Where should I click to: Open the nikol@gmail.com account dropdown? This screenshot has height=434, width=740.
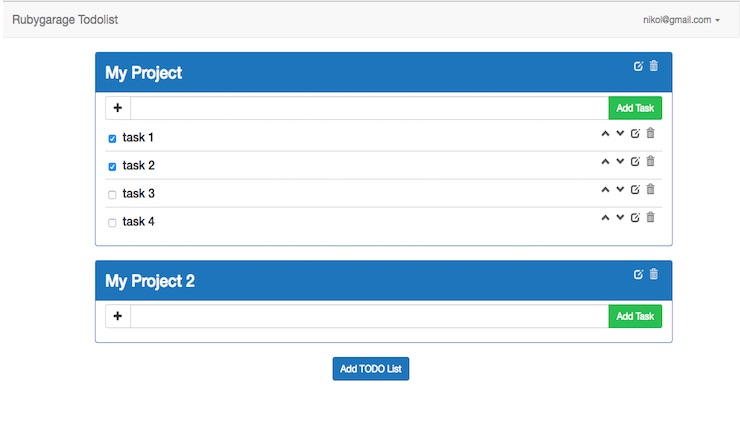(682, 19)
